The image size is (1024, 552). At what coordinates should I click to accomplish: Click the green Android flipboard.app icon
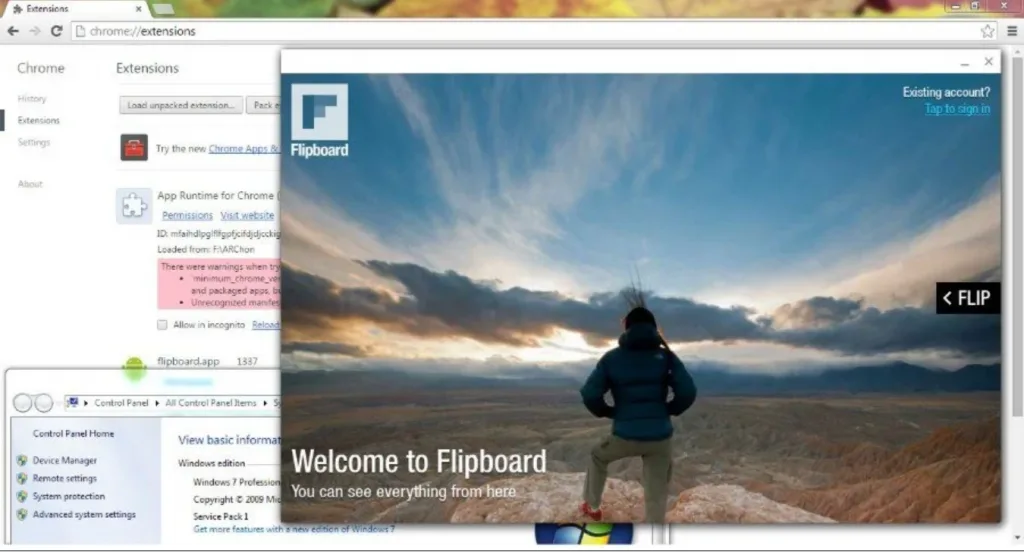[133, 368]
